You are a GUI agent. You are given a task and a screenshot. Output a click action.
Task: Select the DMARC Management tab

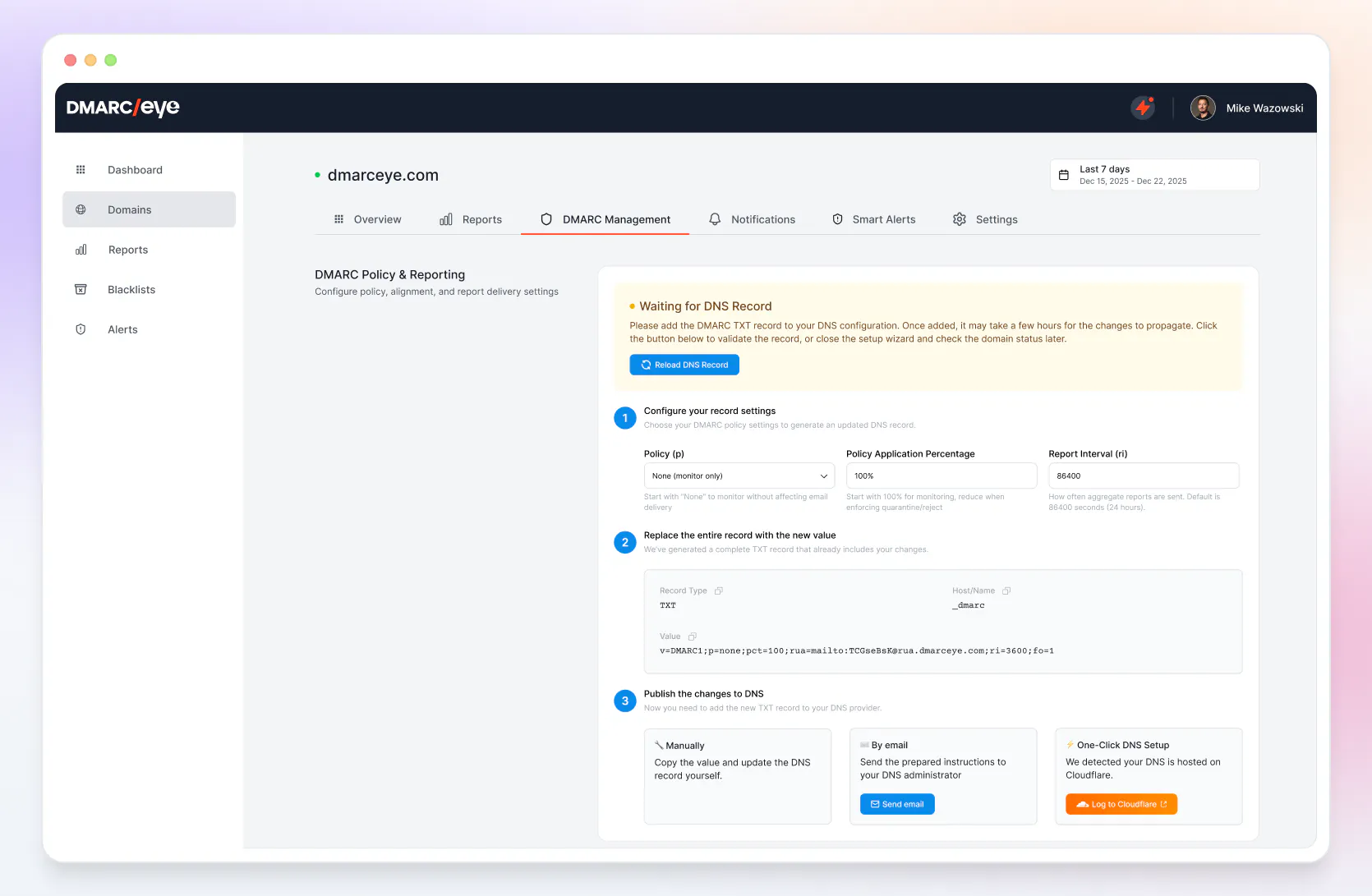(605, 219)
